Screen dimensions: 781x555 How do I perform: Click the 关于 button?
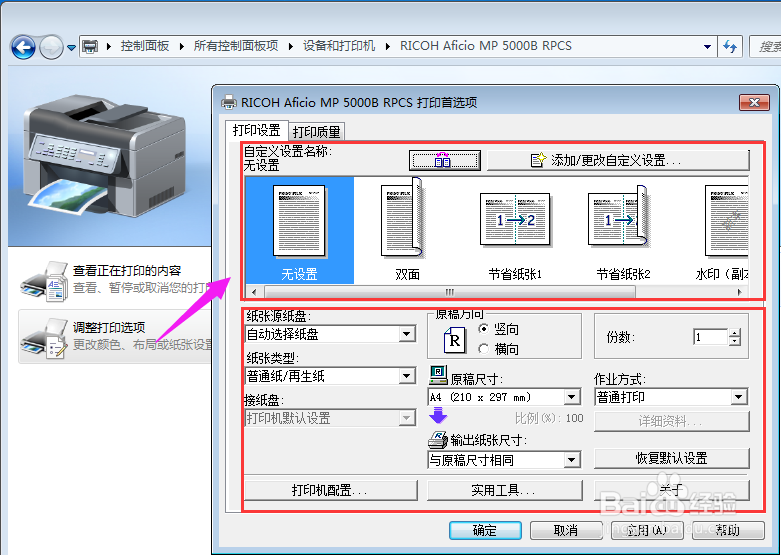click(671, 490)
